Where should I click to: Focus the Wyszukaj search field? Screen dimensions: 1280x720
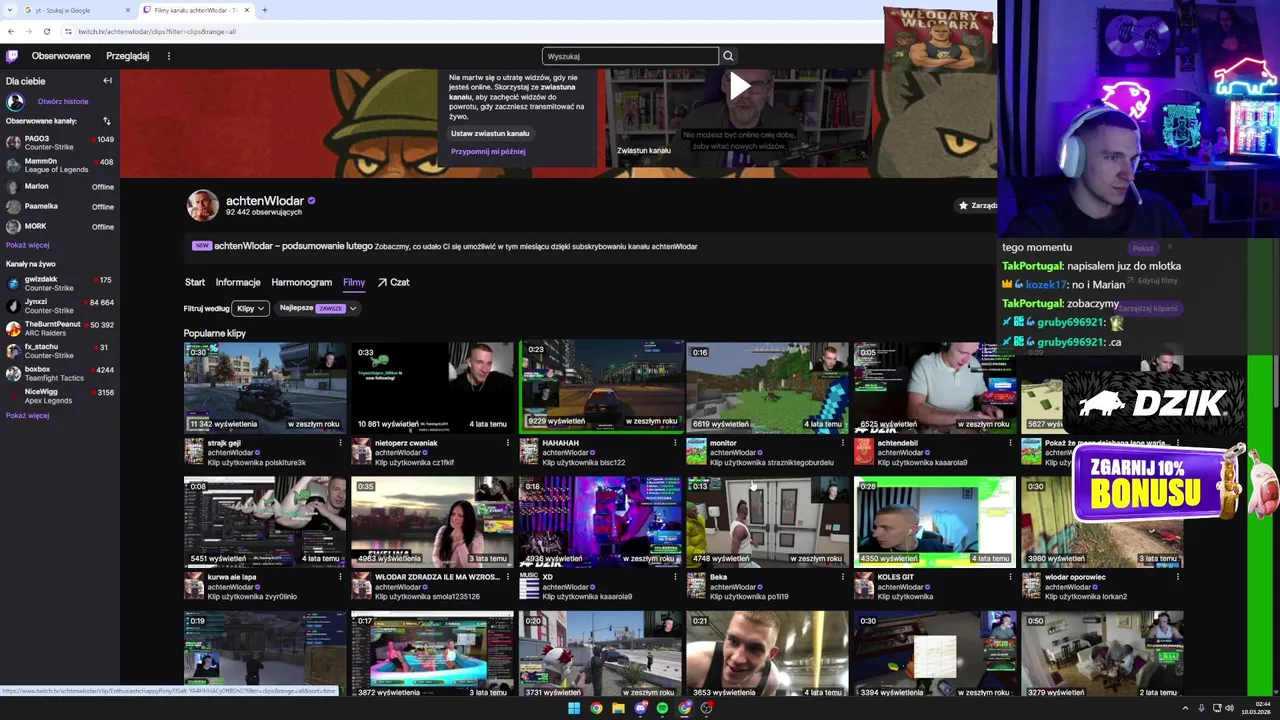[630, 56]
